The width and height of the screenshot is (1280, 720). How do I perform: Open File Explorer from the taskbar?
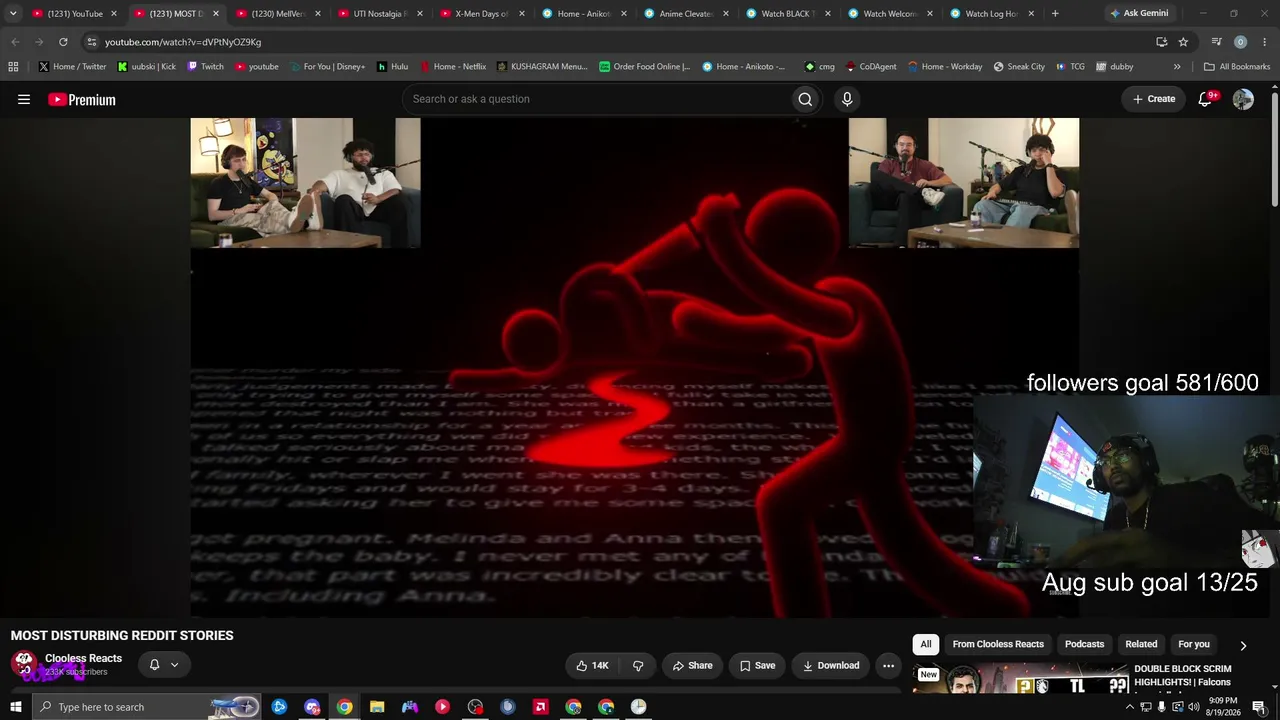[377, 707]
